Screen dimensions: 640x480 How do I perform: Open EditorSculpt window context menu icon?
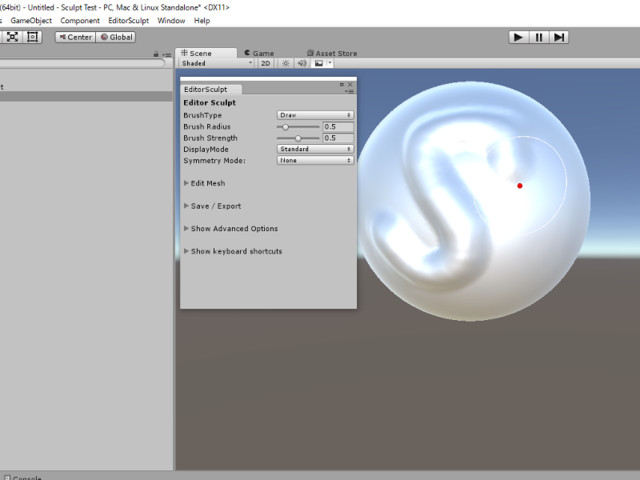click(x=349, y=91)
